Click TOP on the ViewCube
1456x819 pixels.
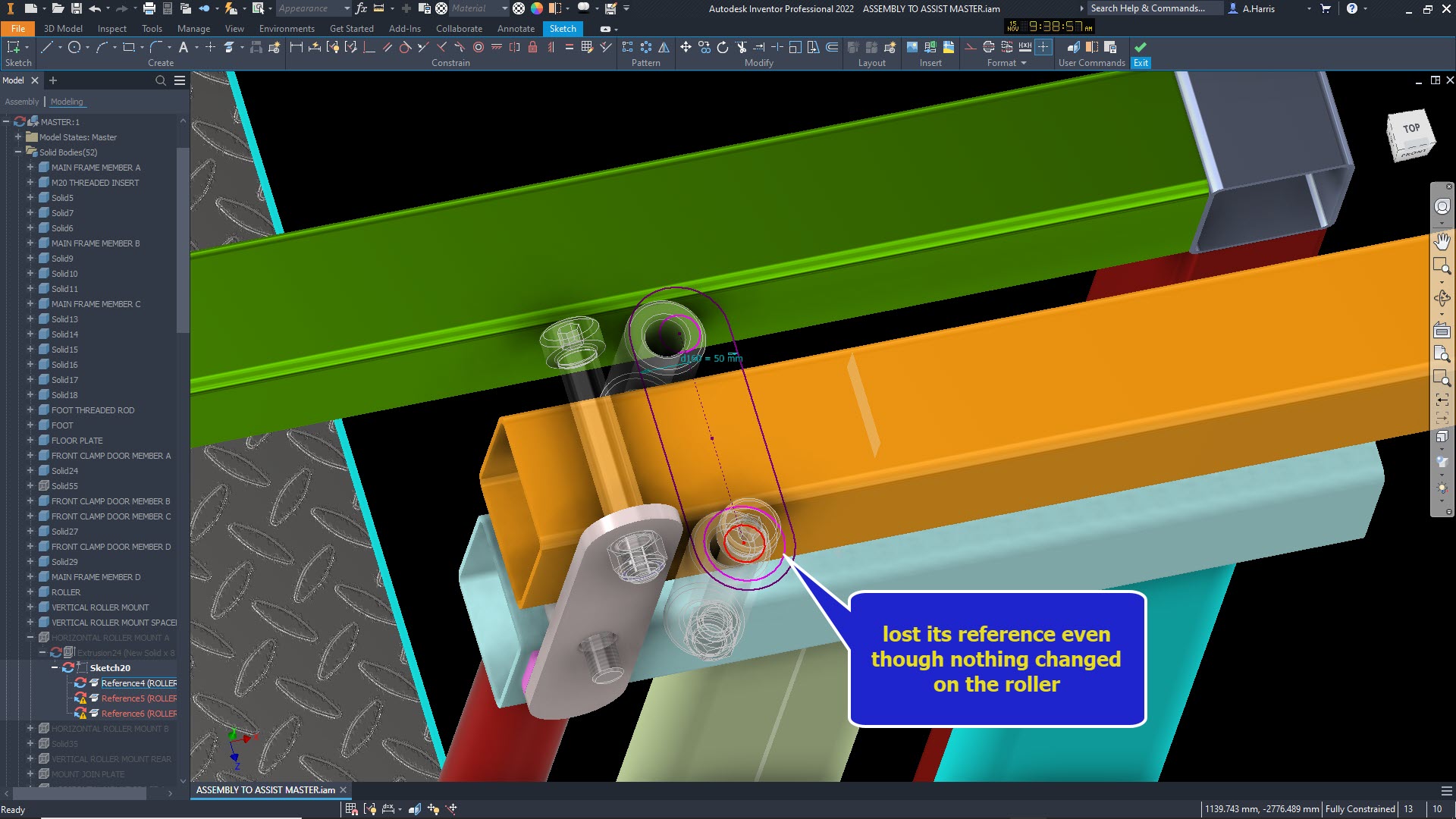coord(1410,129)
